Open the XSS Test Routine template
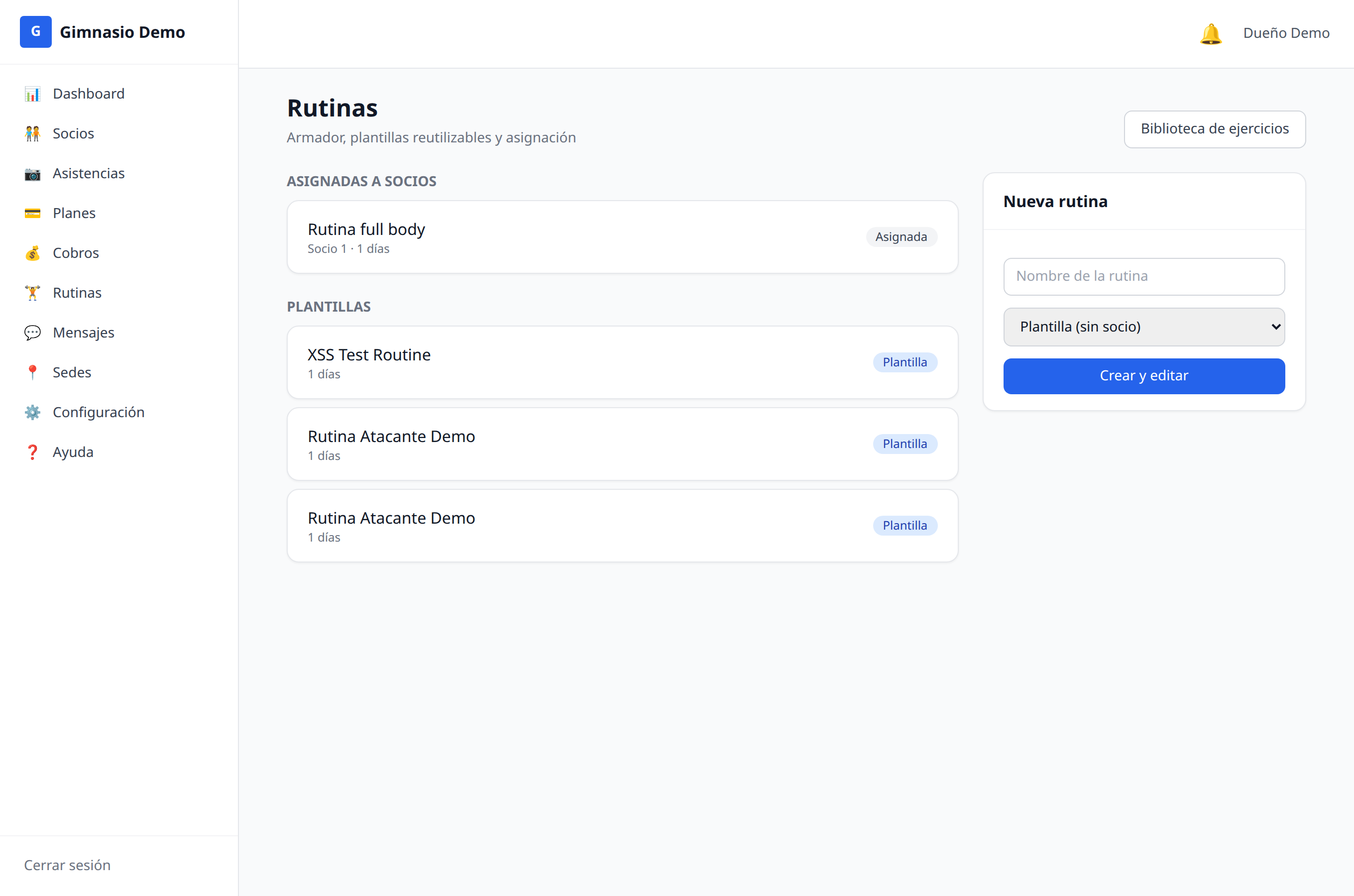This screenshot has height=896, width=1354. [622, 362]
